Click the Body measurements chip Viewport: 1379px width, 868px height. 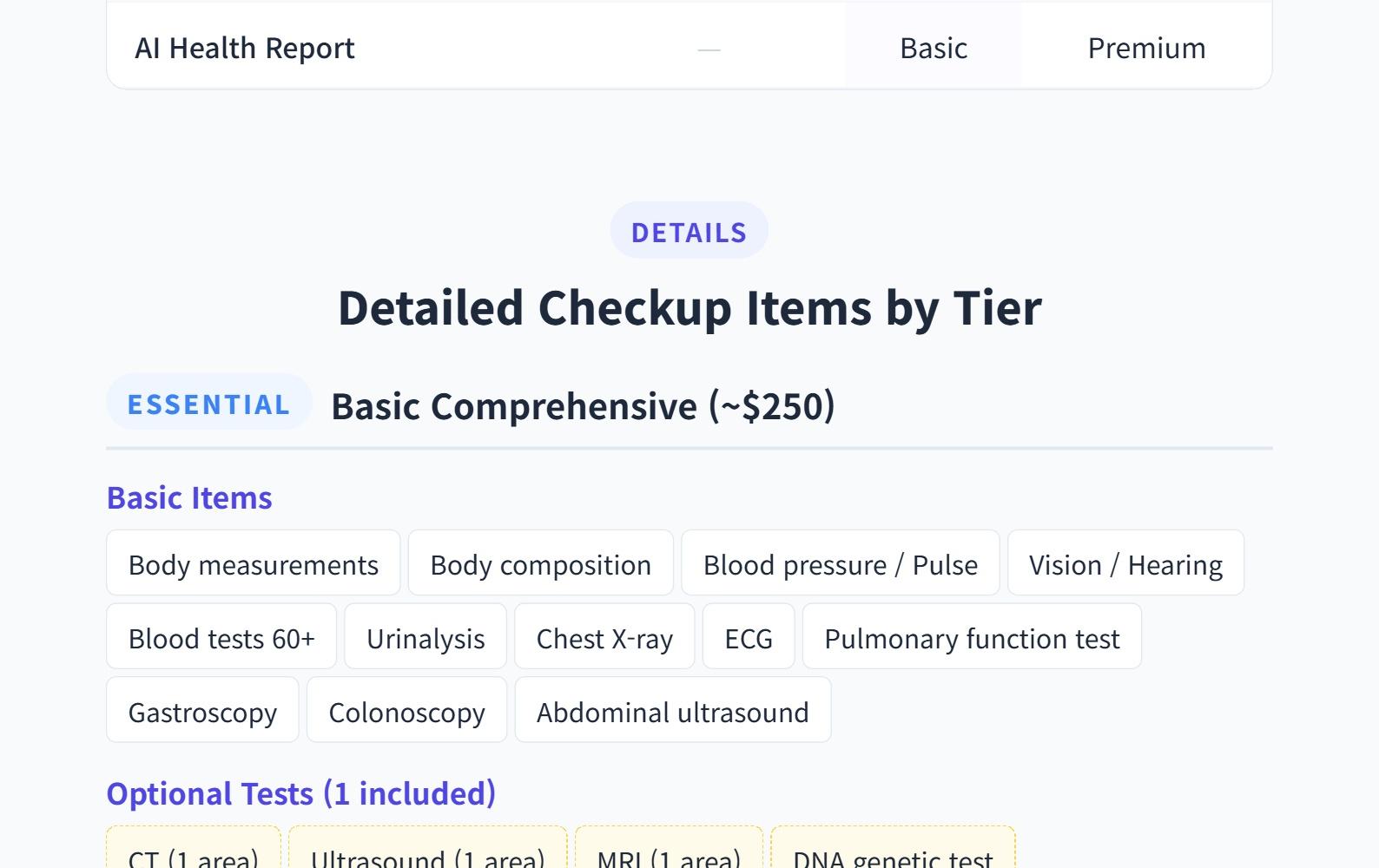pyautogui.click(x=253, y=564)
